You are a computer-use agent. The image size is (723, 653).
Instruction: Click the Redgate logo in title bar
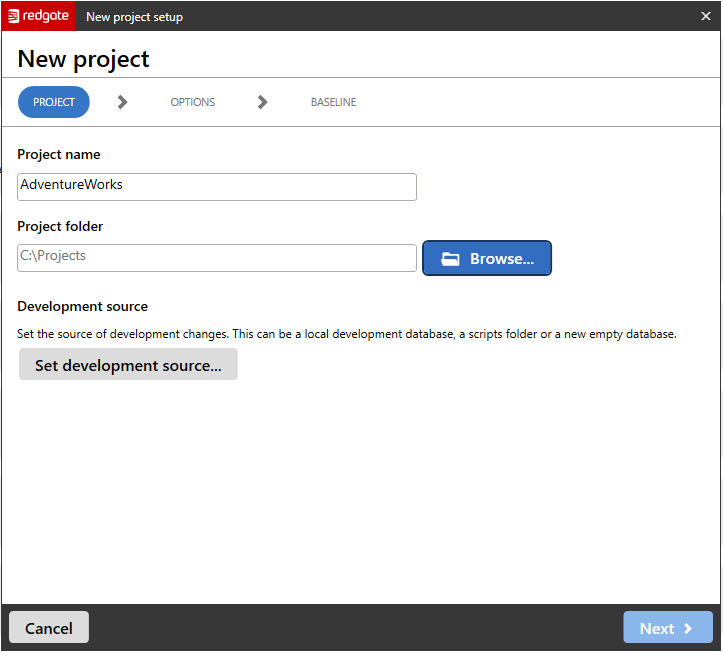point(38,16)
